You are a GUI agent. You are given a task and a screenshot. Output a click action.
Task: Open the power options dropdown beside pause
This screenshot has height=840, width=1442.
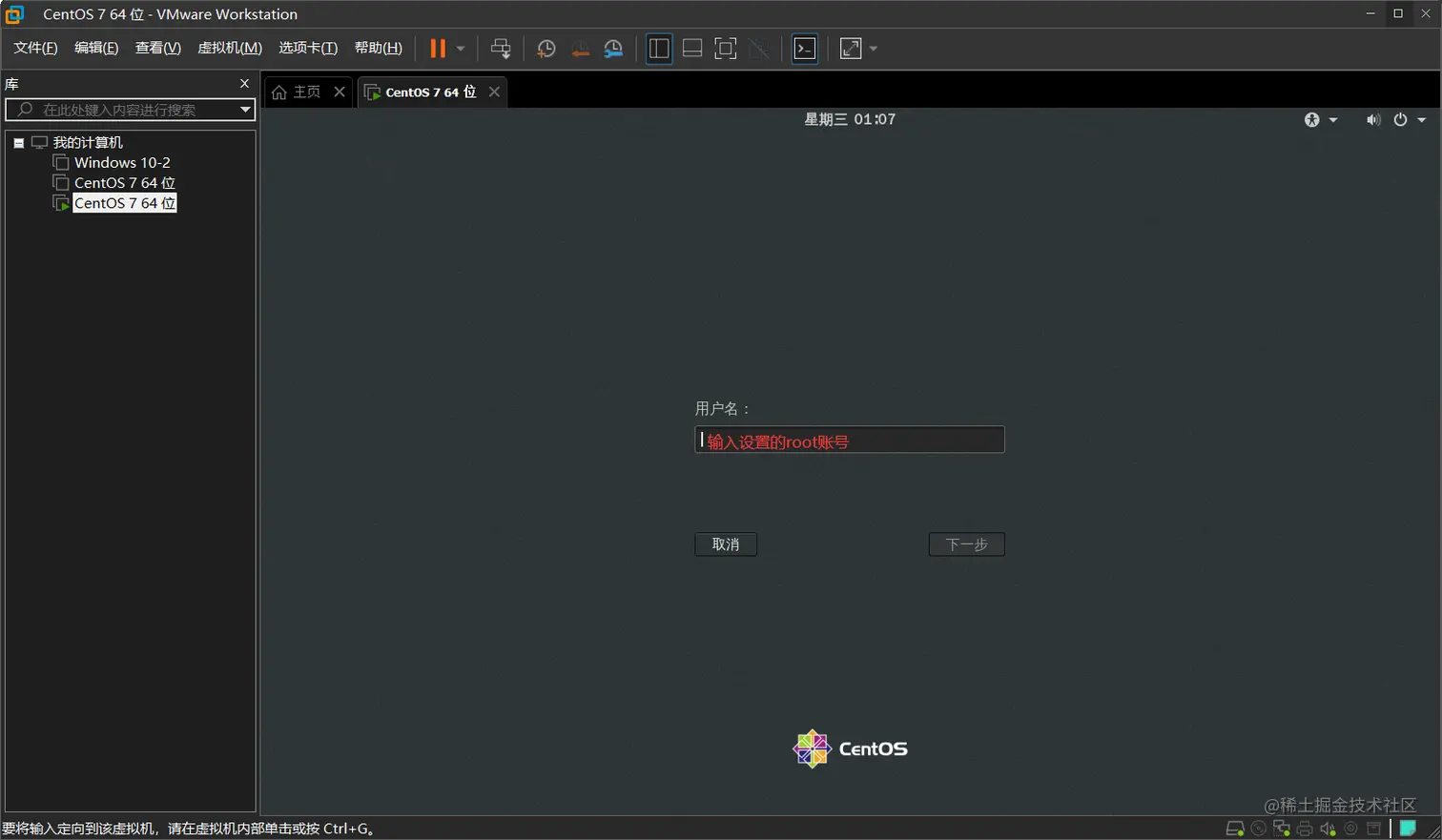point(461,49)
